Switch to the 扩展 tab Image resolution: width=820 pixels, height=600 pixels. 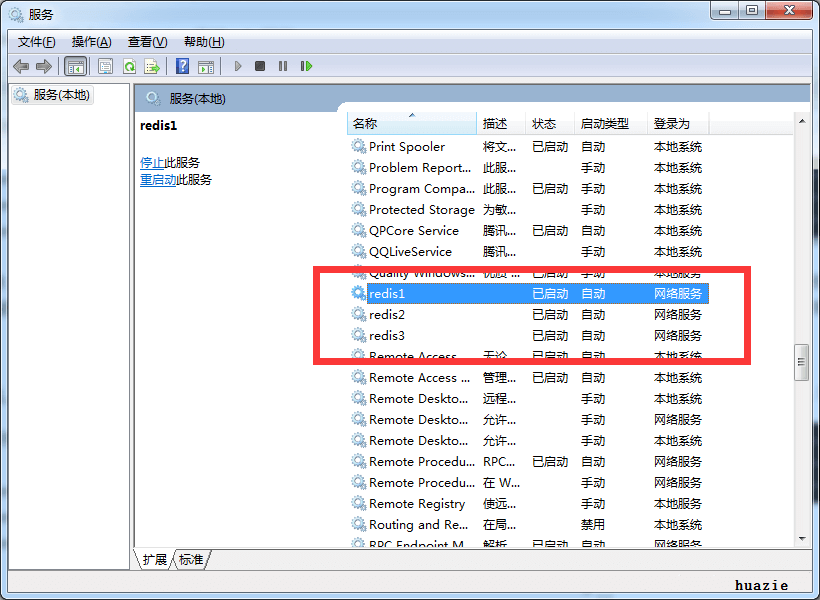point(154,560)
